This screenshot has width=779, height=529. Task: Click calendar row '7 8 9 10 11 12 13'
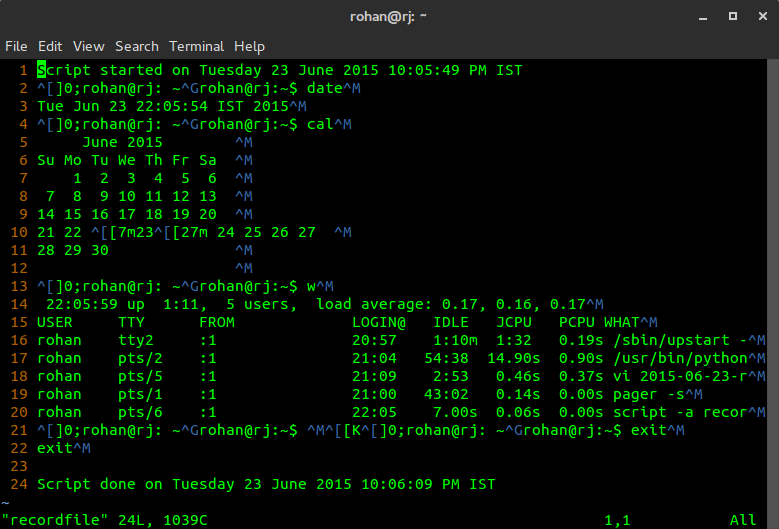tap(132, 196)
